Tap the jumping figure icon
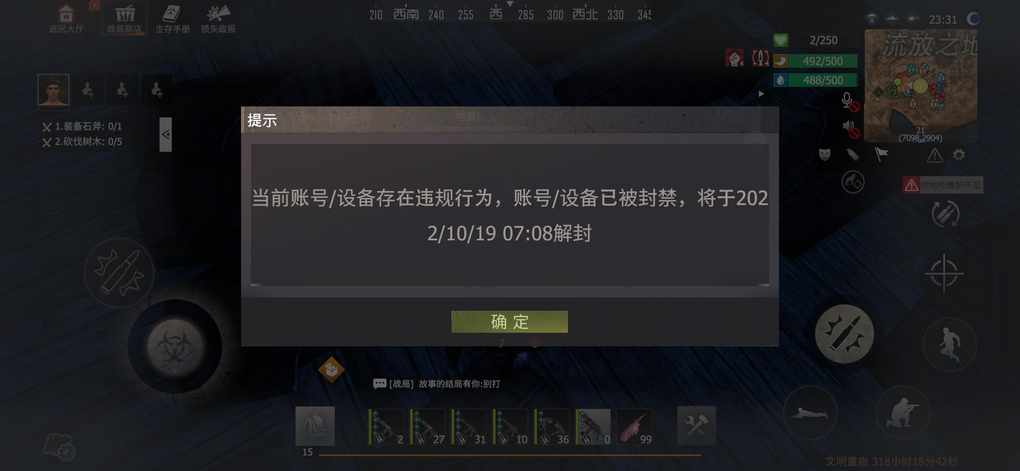Screen dimensions: 1020x471 (x=949, y=344)
